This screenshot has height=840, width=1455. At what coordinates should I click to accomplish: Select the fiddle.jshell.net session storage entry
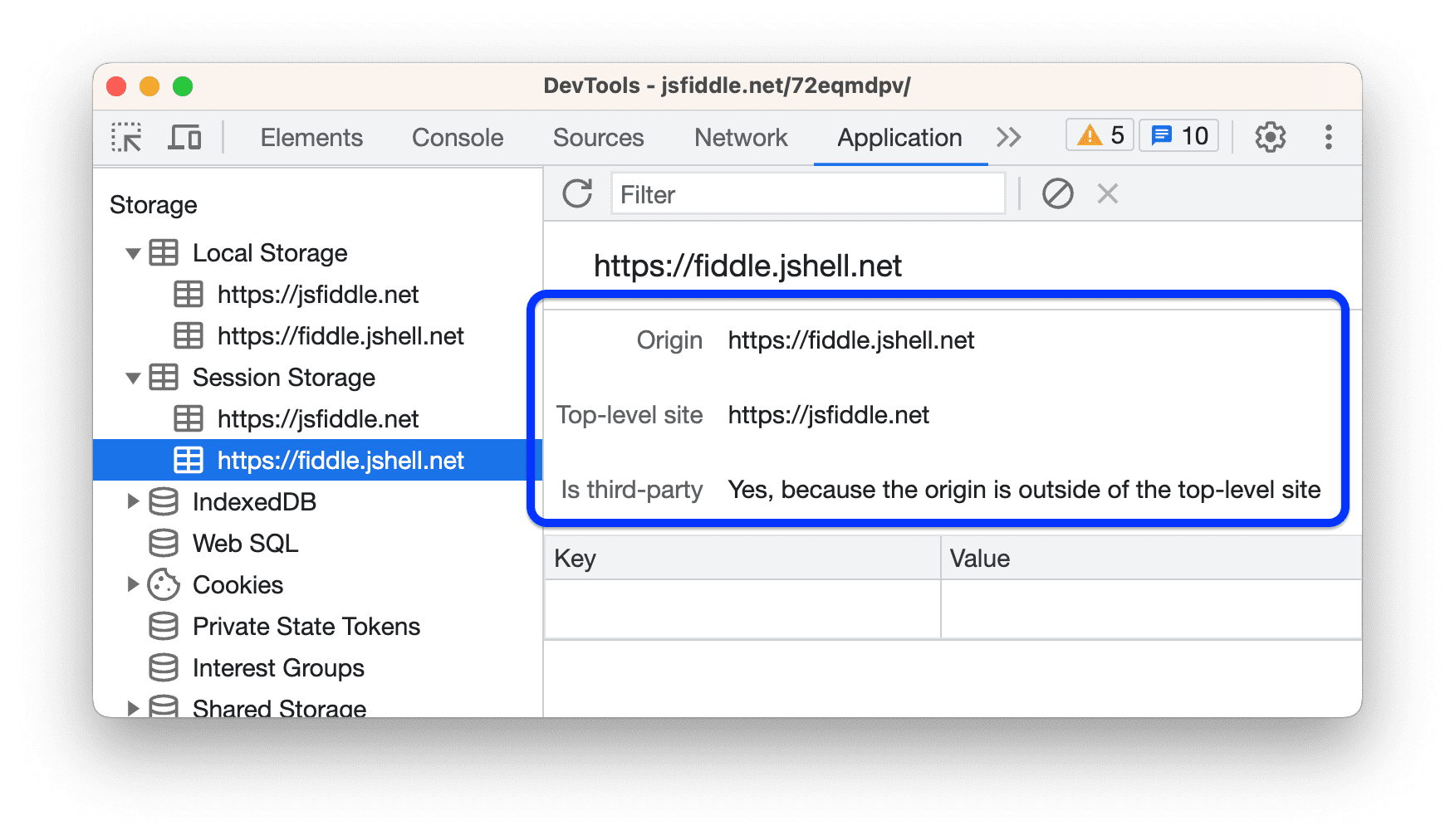340,460
